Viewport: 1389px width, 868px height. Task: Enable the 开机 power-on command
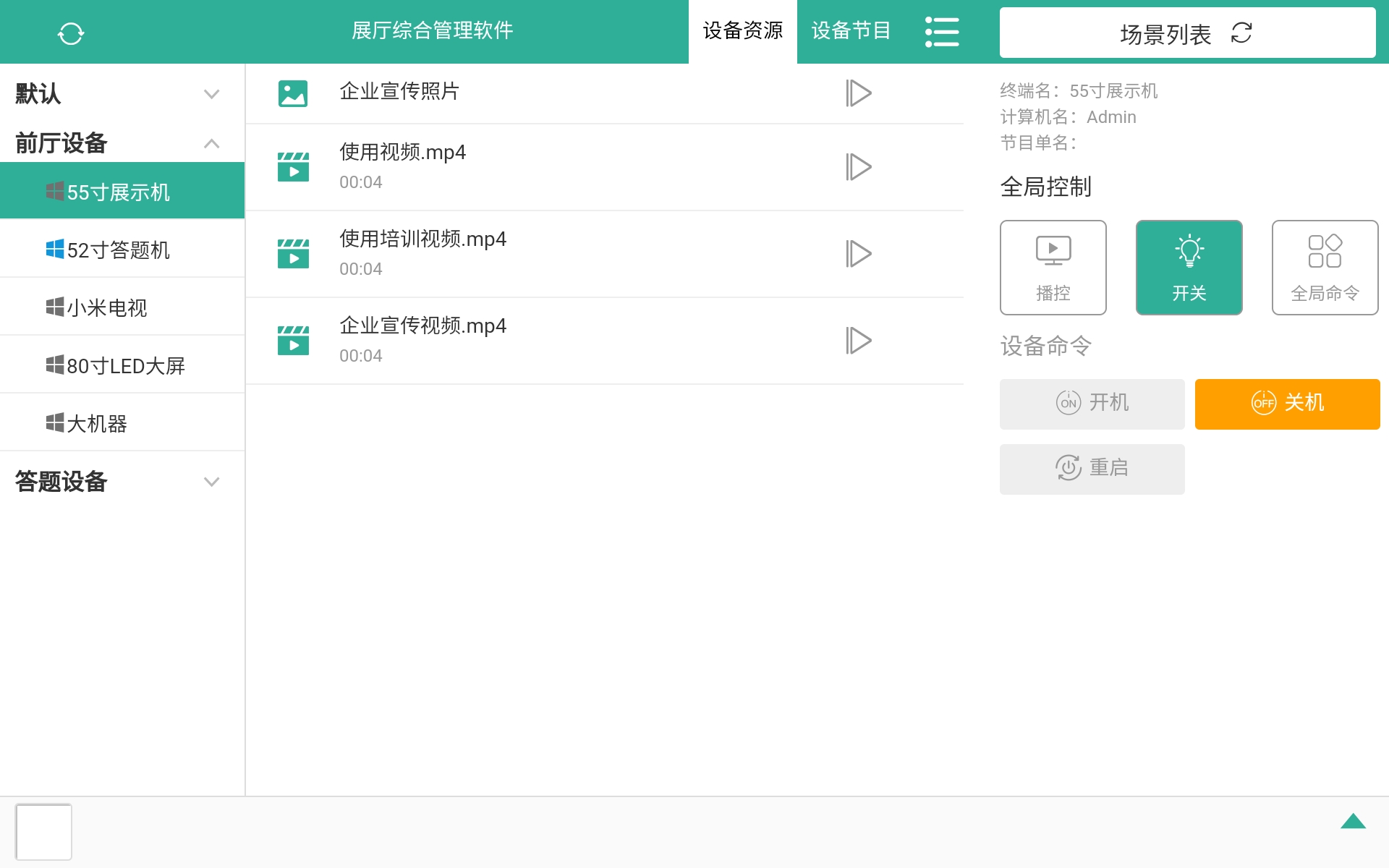pos(1092,403)
